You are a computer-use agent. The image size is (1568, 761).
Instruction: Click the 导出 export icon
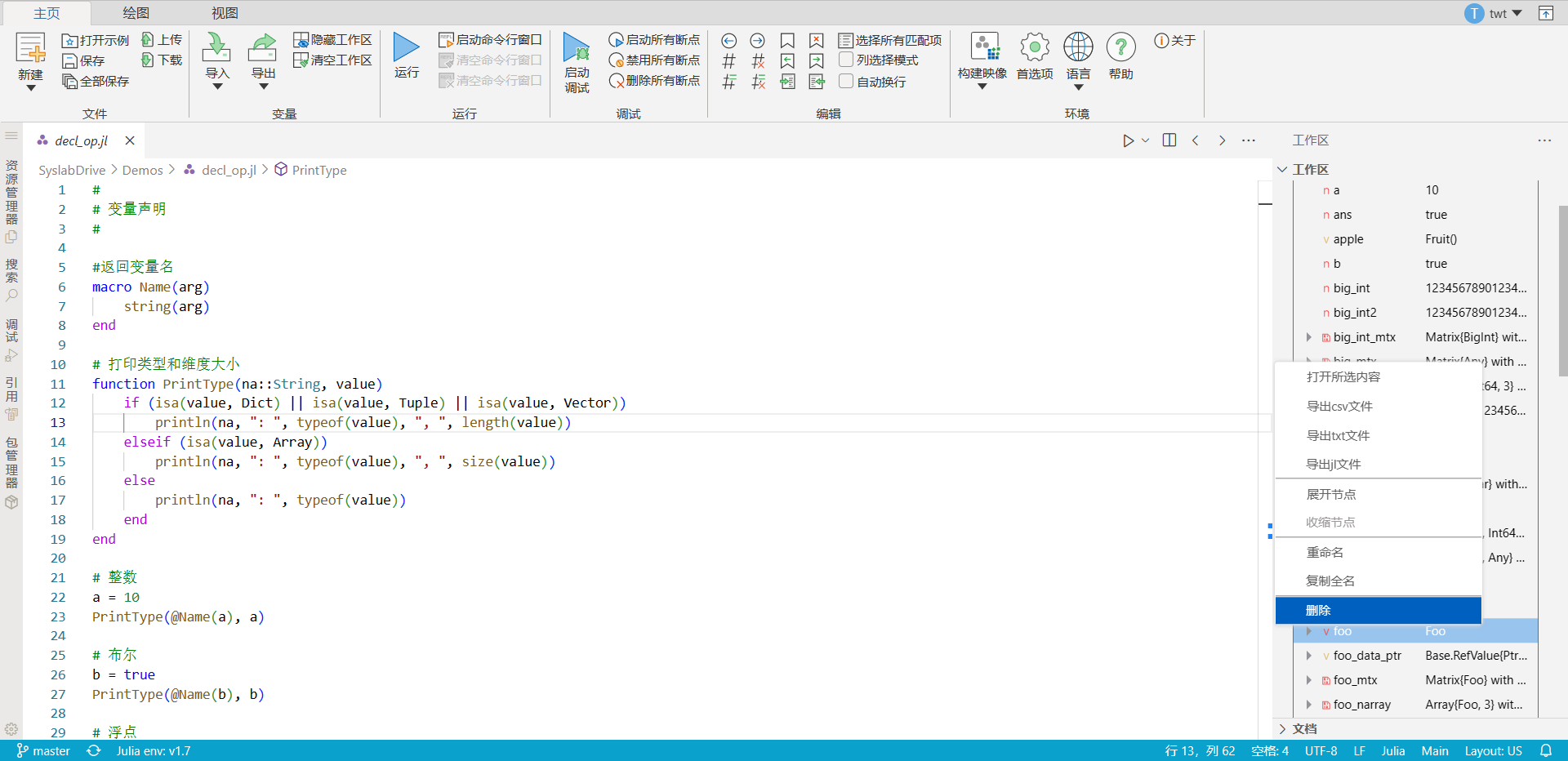click(x=262, y=47)
